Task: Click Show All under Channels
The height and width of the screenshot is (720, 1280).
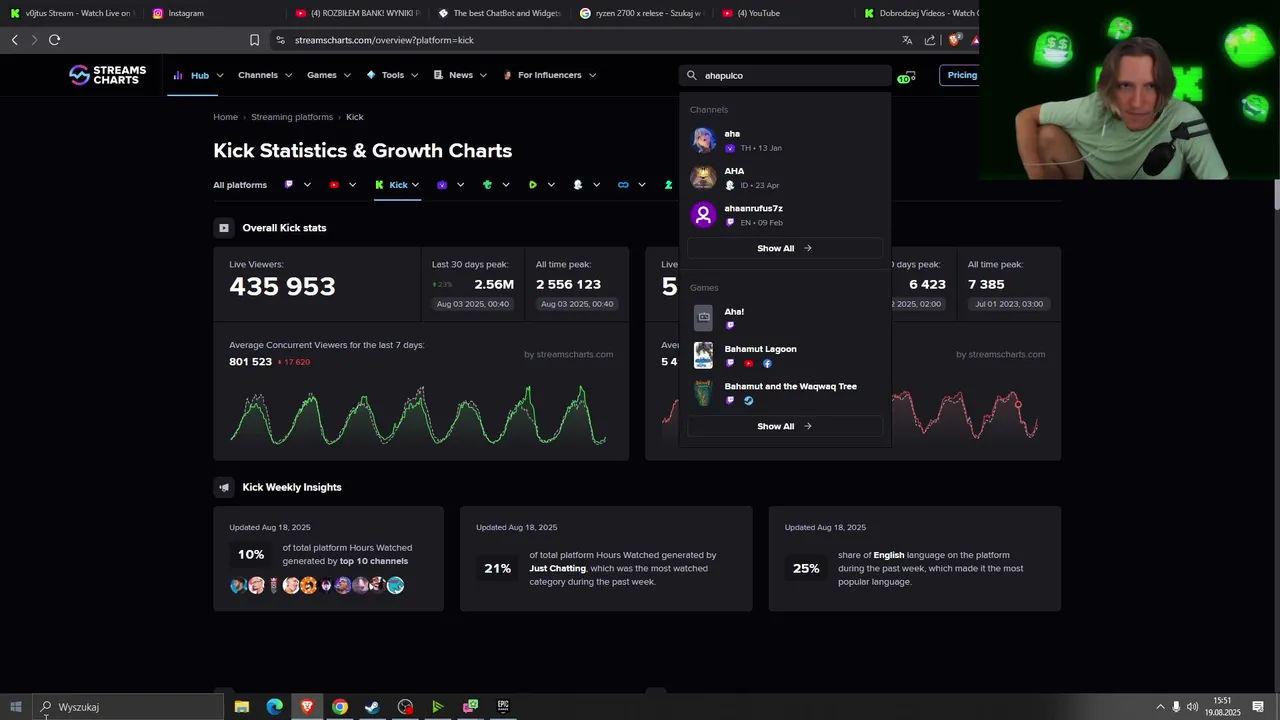Action: pyautogui.click(x=785, y=248)
